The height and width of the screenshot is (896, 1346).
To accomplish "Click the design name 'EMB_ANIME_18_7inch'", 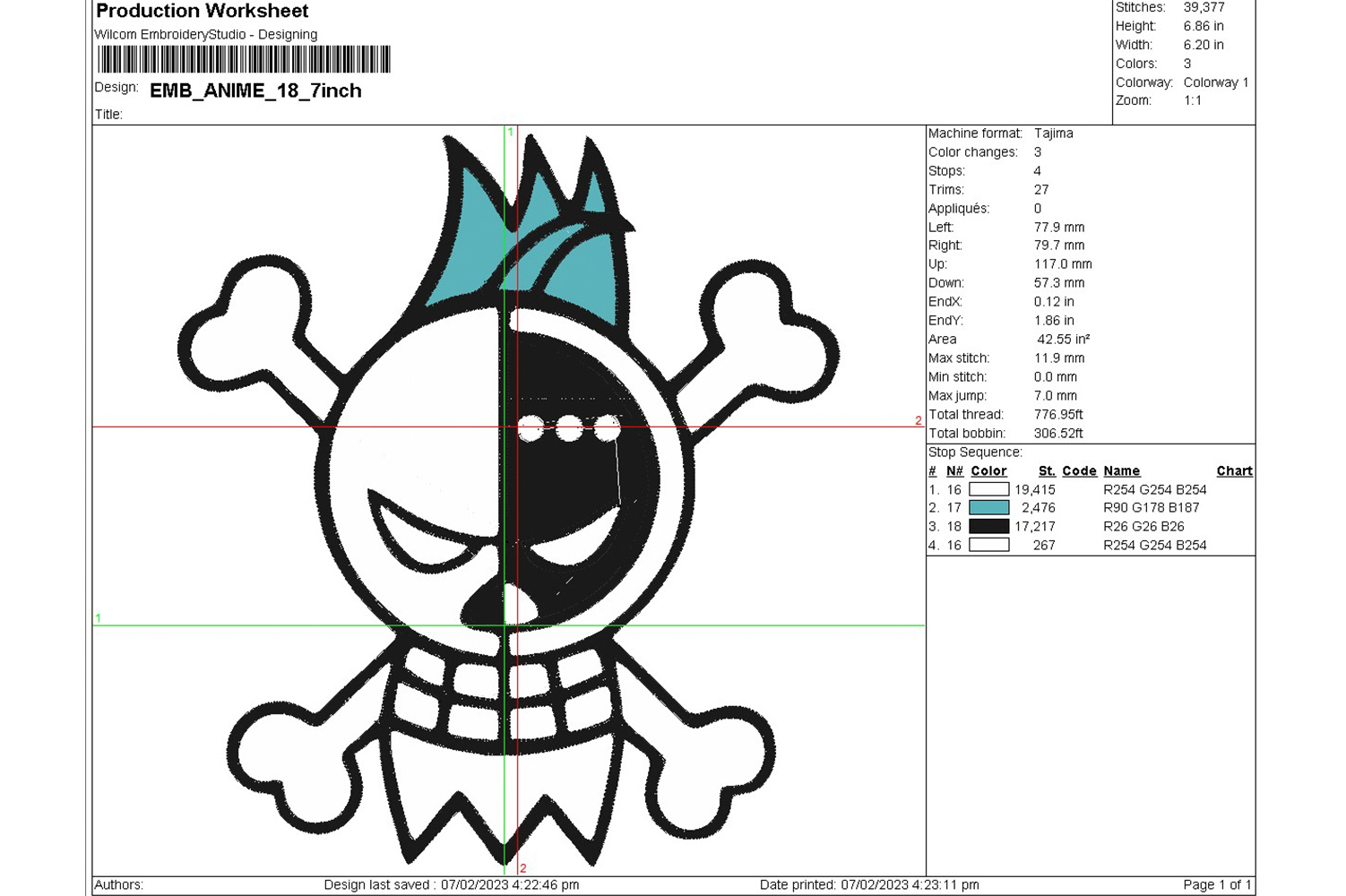I will click(255, 90).
